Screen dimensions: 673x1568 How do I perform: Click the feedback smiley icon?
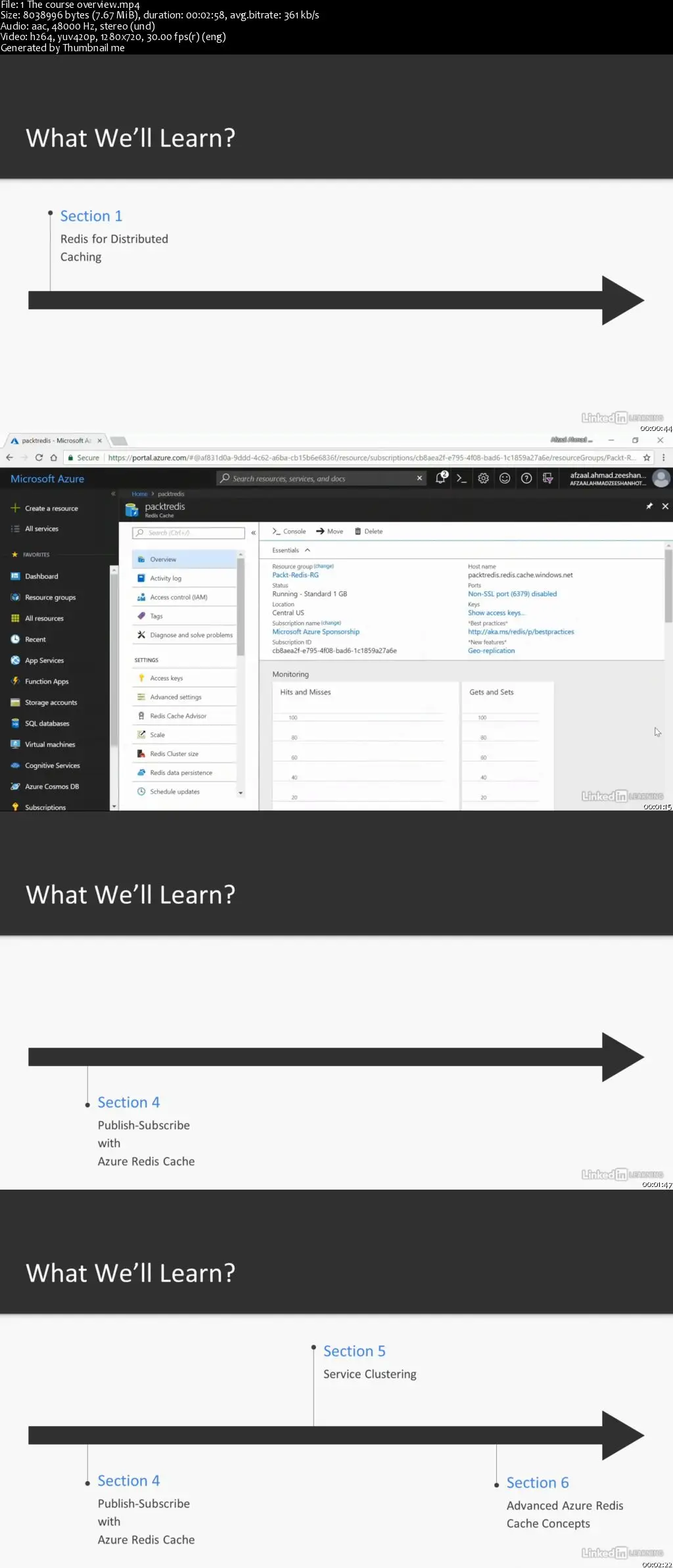tap(505, 479)
